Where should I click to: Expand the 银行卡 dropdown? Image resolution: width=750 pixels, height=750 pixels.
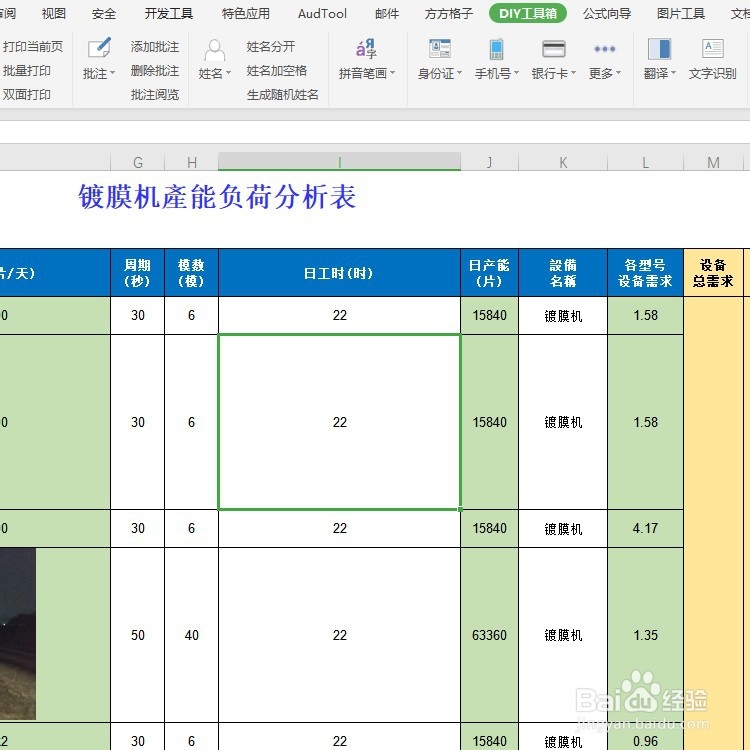pyautogui.click(x=573, y=73)
